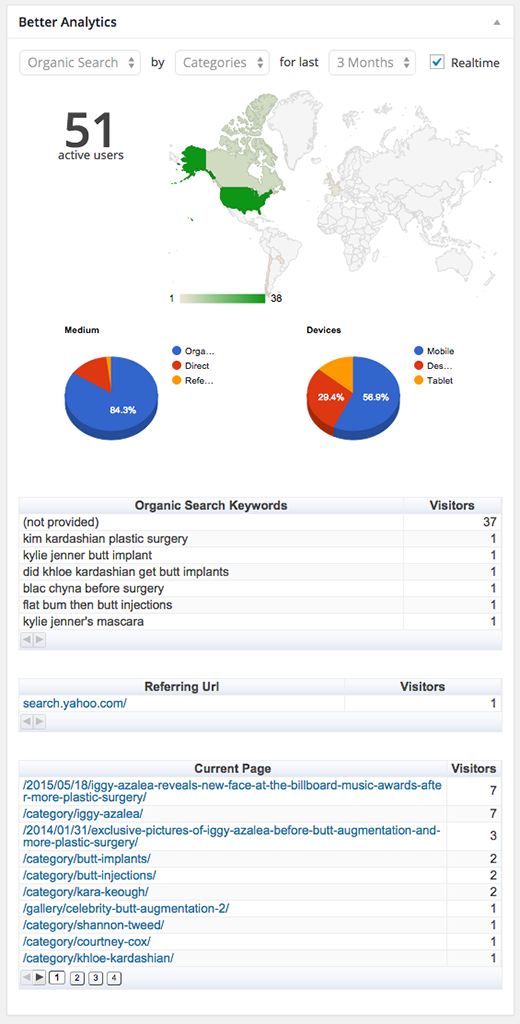
Task: Collapse the Better Analytics panel arrow
Action: 496,22
